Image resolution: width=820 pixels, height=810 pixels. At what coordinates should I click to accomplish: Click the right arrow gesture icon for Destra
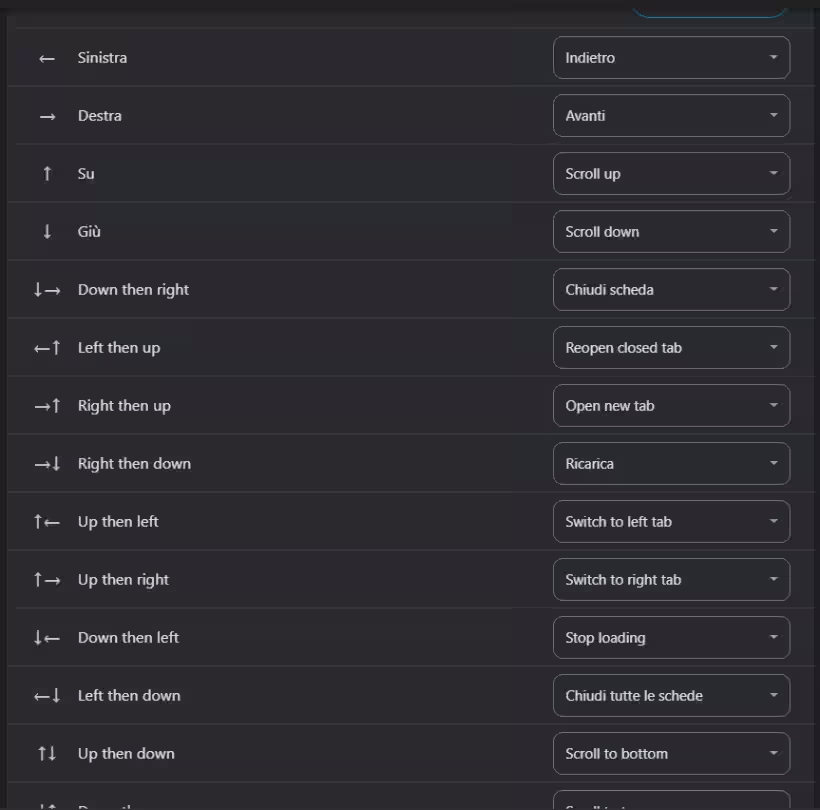pos(47,117)
